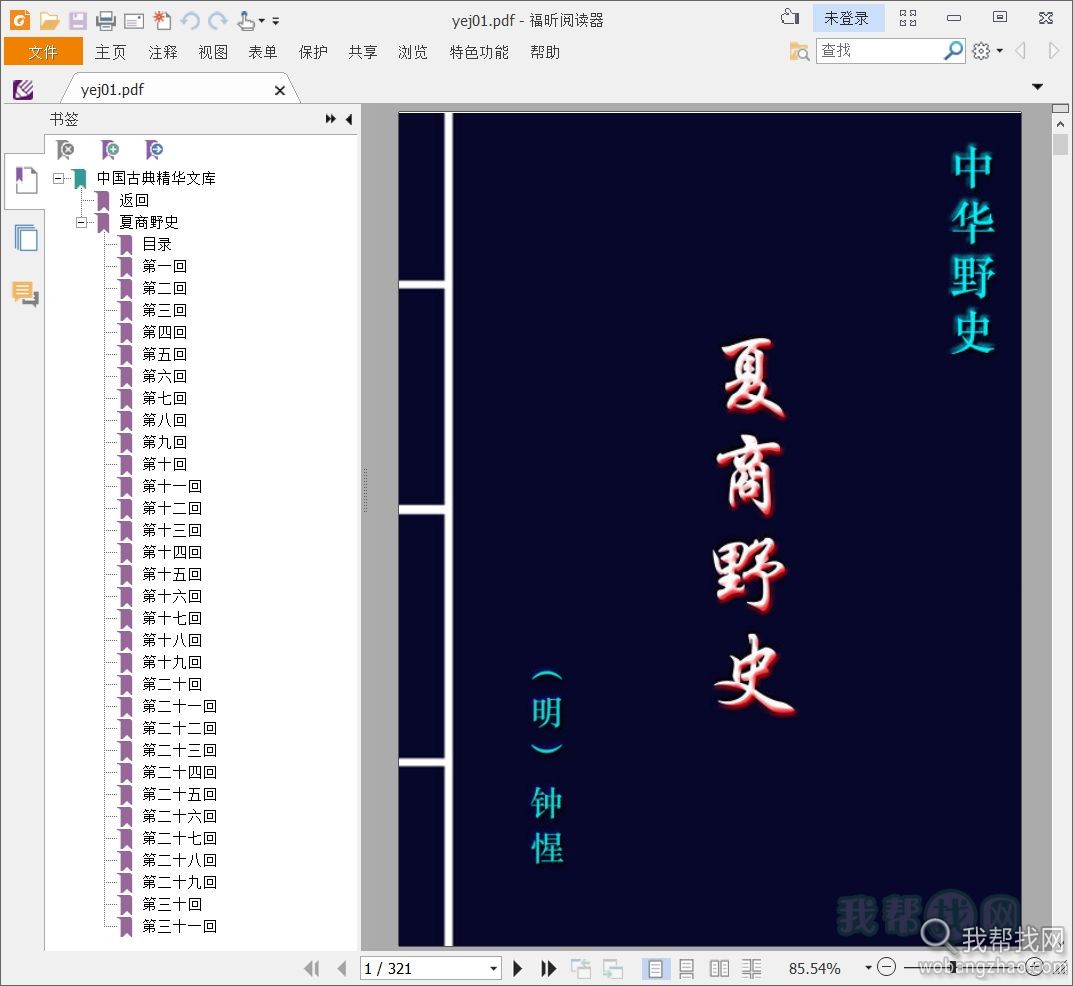Switch to the 特色功能 ribbon tab
Viewport: 1073px width, 986px height.
pos(479,52)
